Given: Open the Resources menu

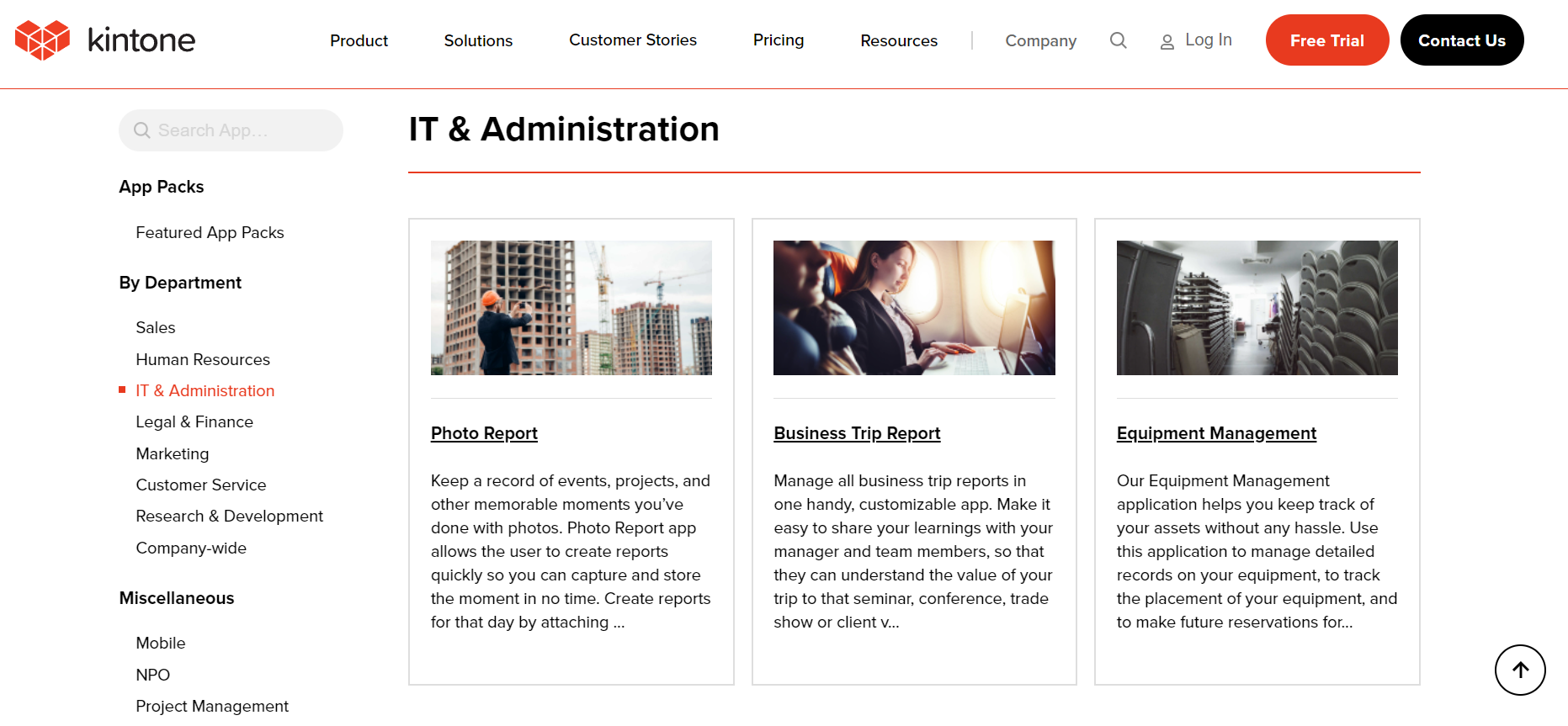Looking at the screenshot, I should (899, 40).
